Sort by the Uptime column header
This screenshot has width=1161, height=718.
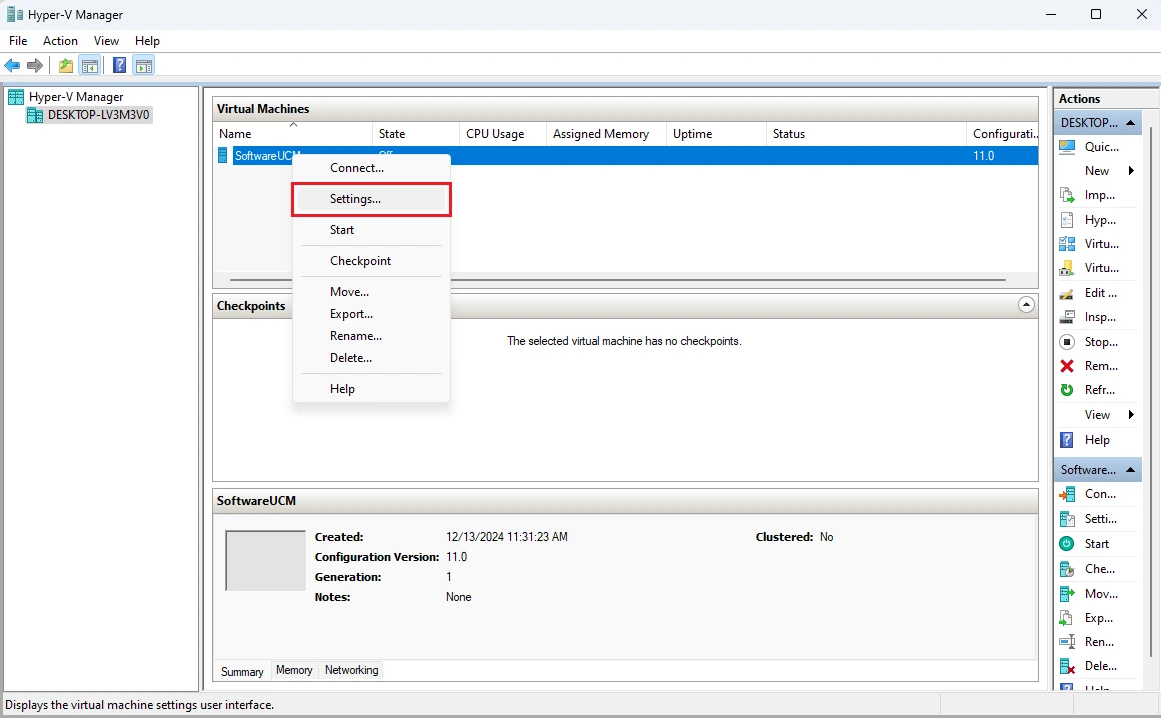tap(716, 134)
